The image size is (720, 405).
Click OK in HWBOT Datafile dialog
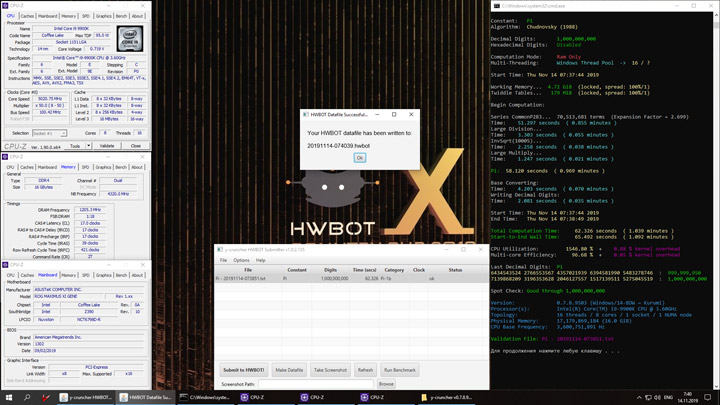(x=360, y=158)
